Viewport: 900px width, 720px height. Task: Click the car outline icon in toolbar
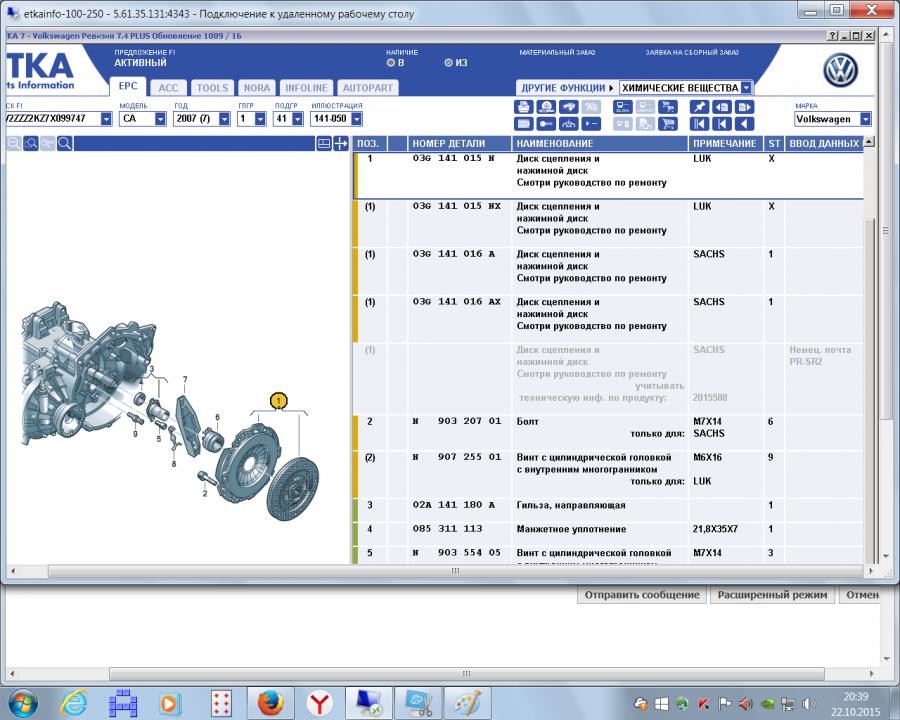568,123
